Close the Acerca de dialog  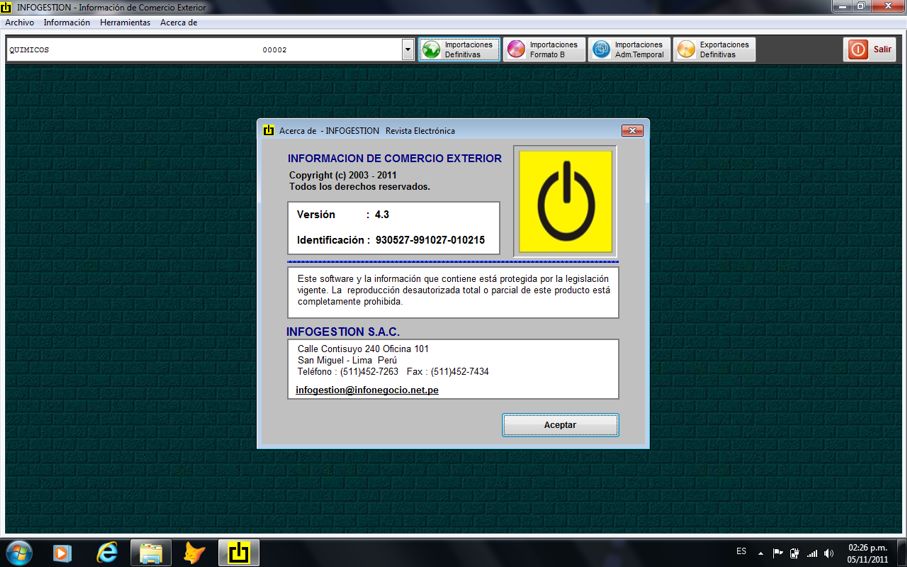coord(632,130)
